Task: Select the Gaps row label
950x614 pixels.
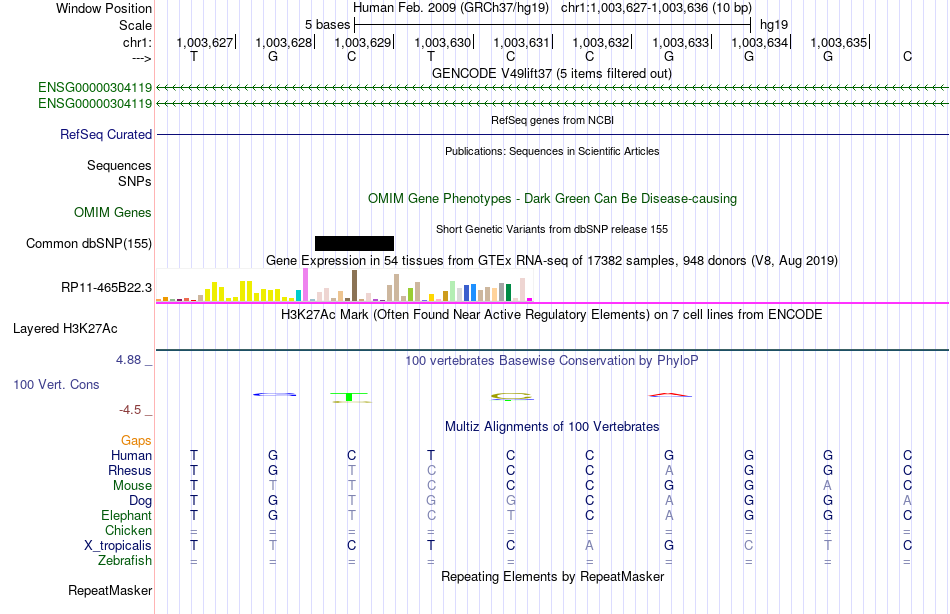Action: (x=136, y=440)
